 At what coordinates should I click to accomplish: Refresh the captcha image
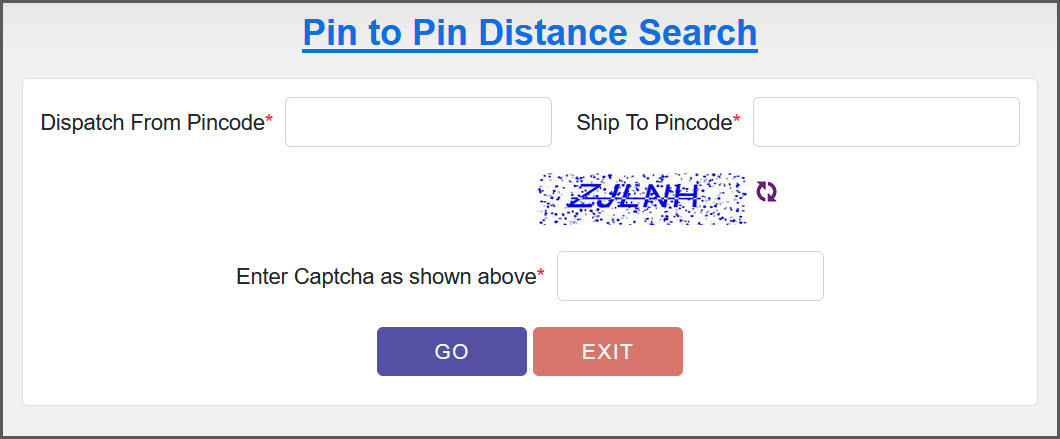(x=766, y=191)
